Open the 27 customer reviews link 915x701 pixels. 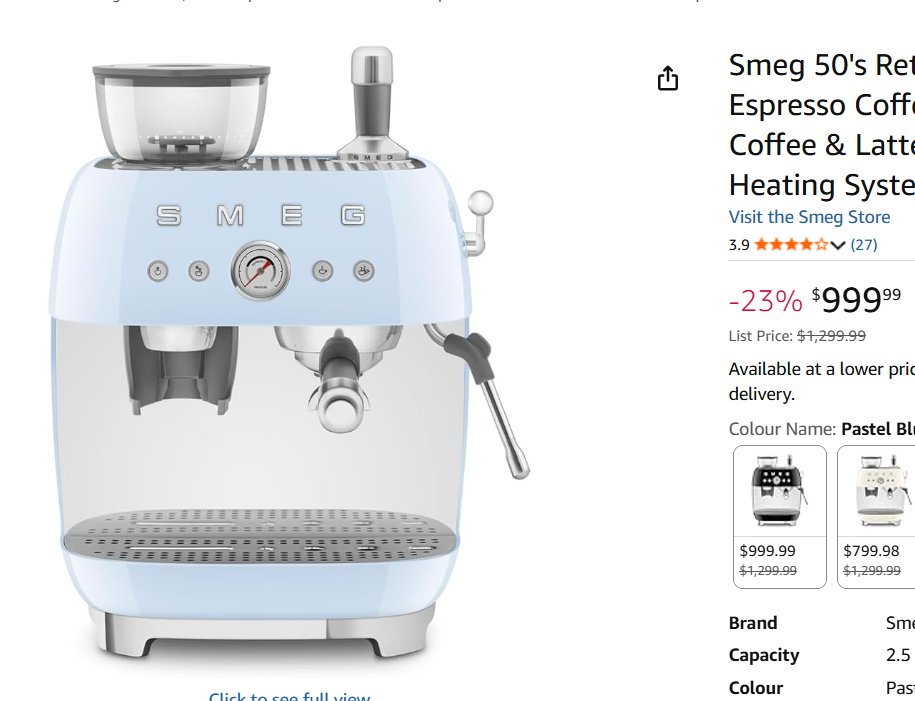[864, 245]
